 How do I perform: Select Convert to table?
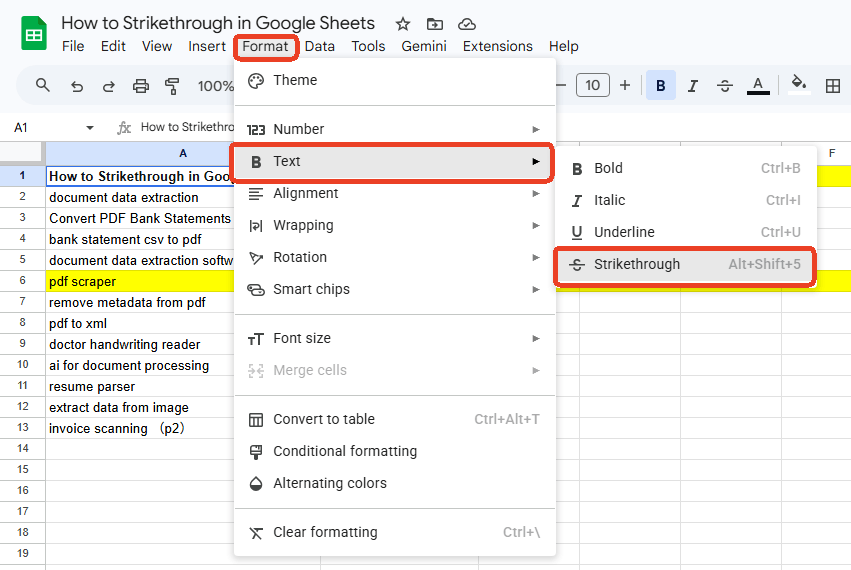tap(395, 419)
